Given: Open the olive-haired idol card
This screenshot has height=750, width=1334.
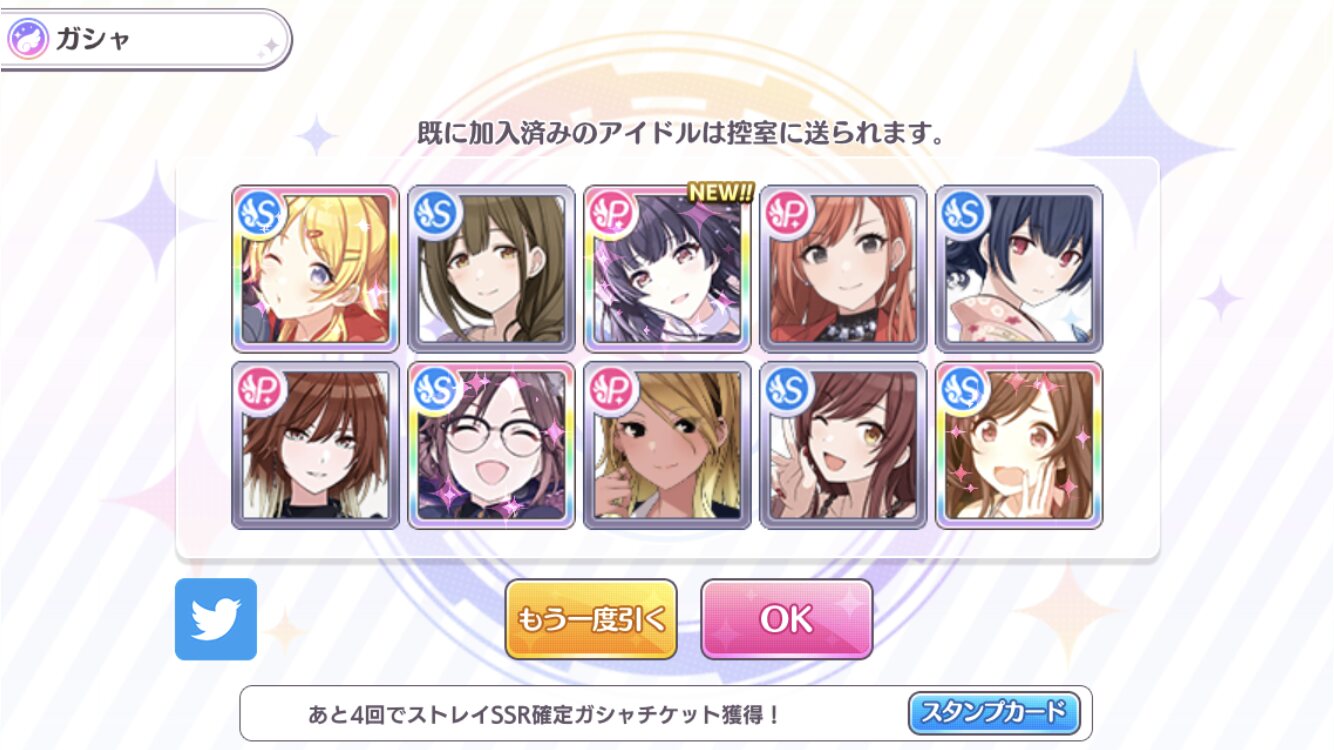Looking at the screenshot, I should (491, 269).
